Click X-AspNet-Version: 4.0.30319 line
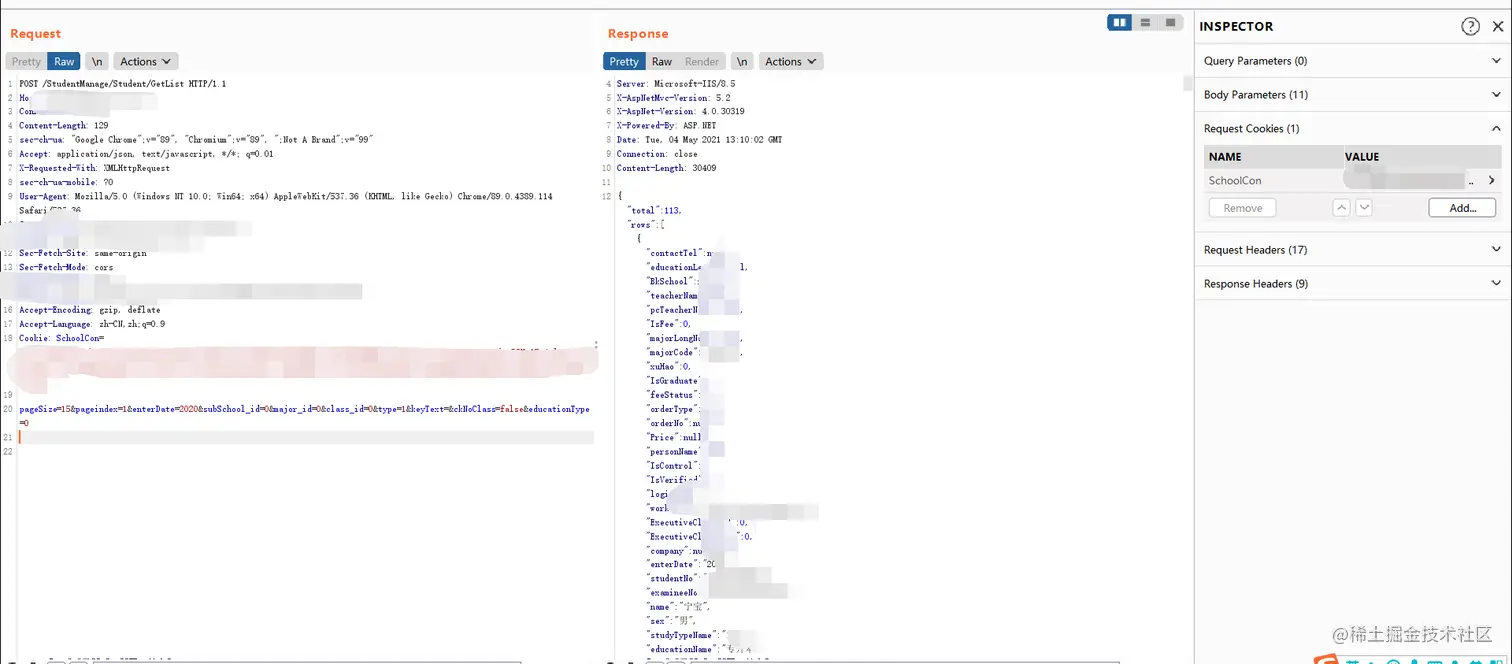This screenshot has width=1512, height=664. point(680,112)
